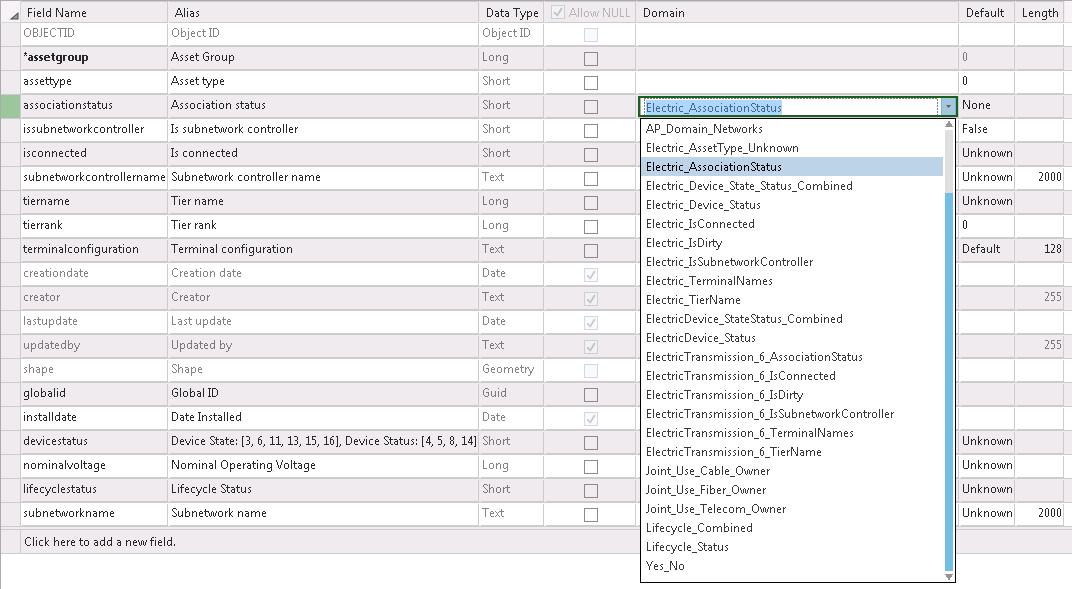Select the tierrank field name cell
The height and width of the screenshot is (589, 1072).
click(x=94, y=225)
